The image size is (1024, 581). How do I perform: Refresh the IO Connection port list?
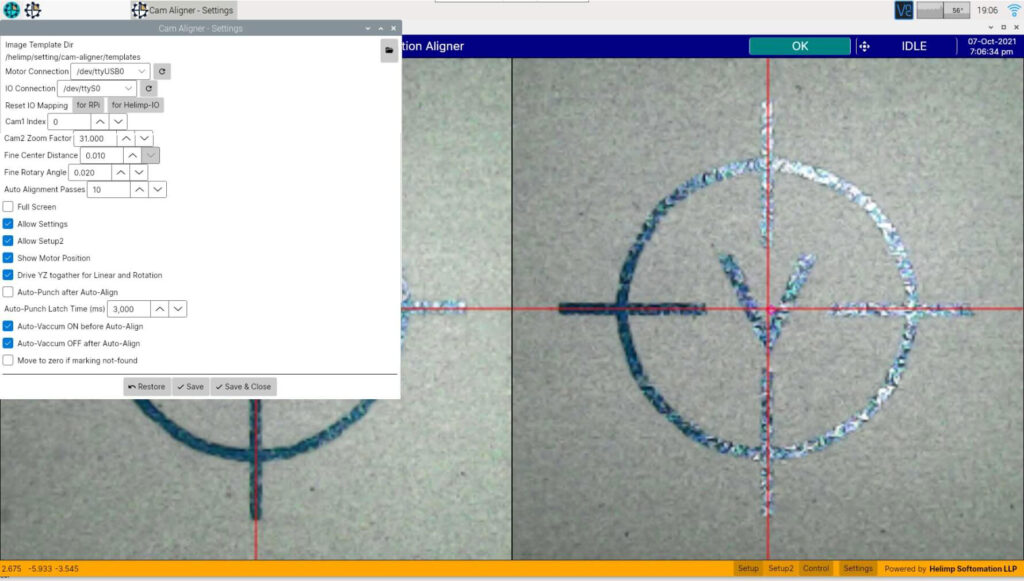tap(149, 88)
